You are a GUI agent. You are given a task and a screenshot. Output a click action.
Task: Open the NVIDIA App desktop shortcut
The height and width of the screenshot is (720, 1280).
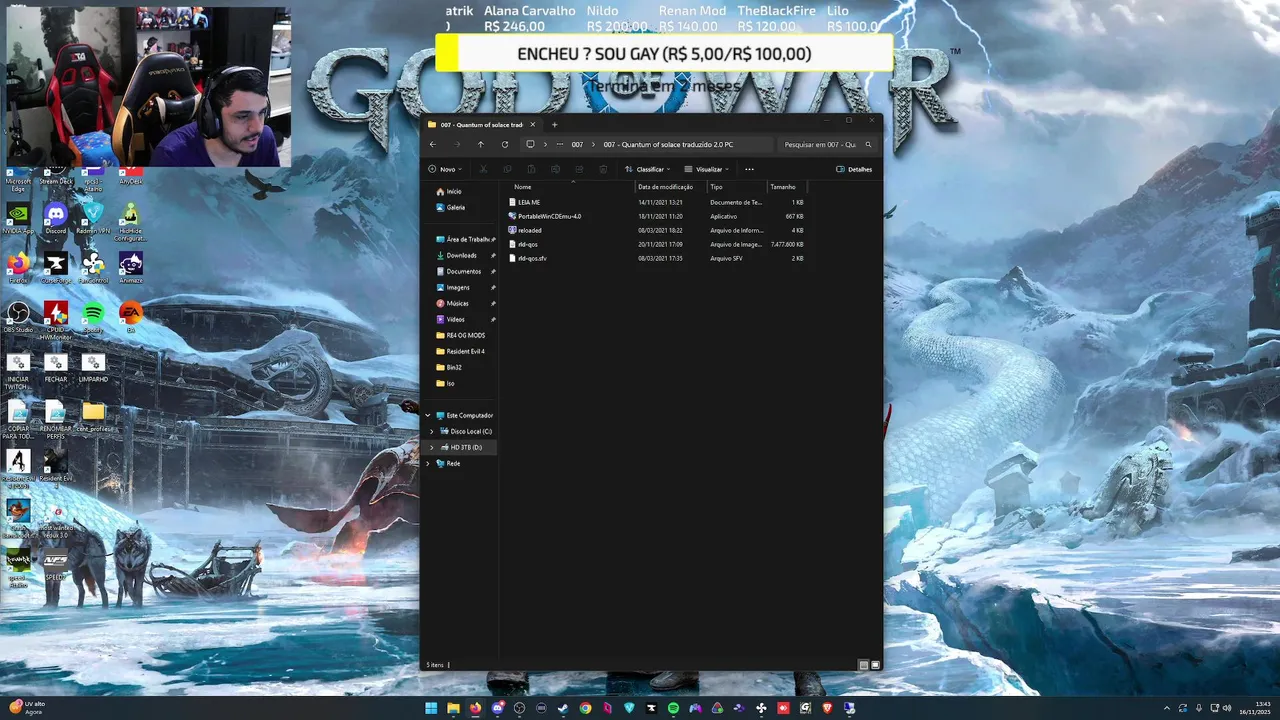coord(18,218)
